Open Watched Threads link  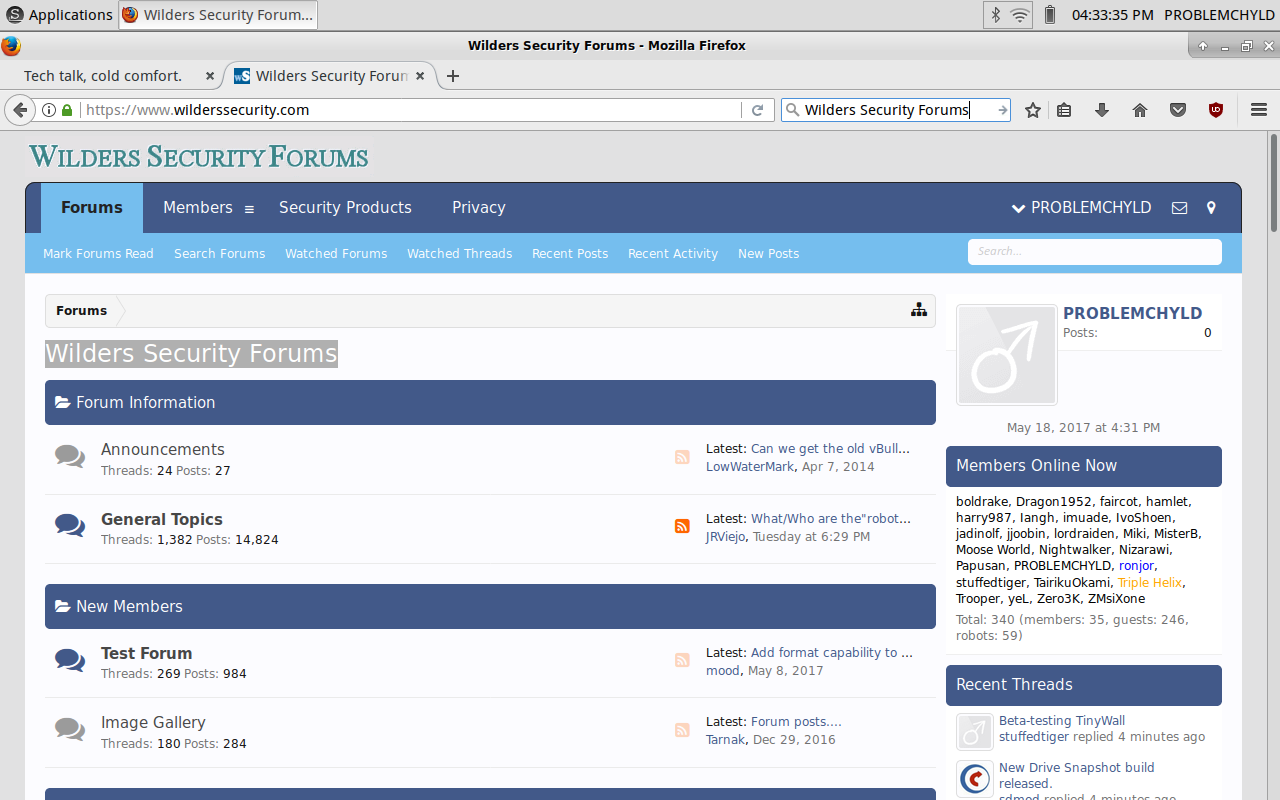pos(460,254)
